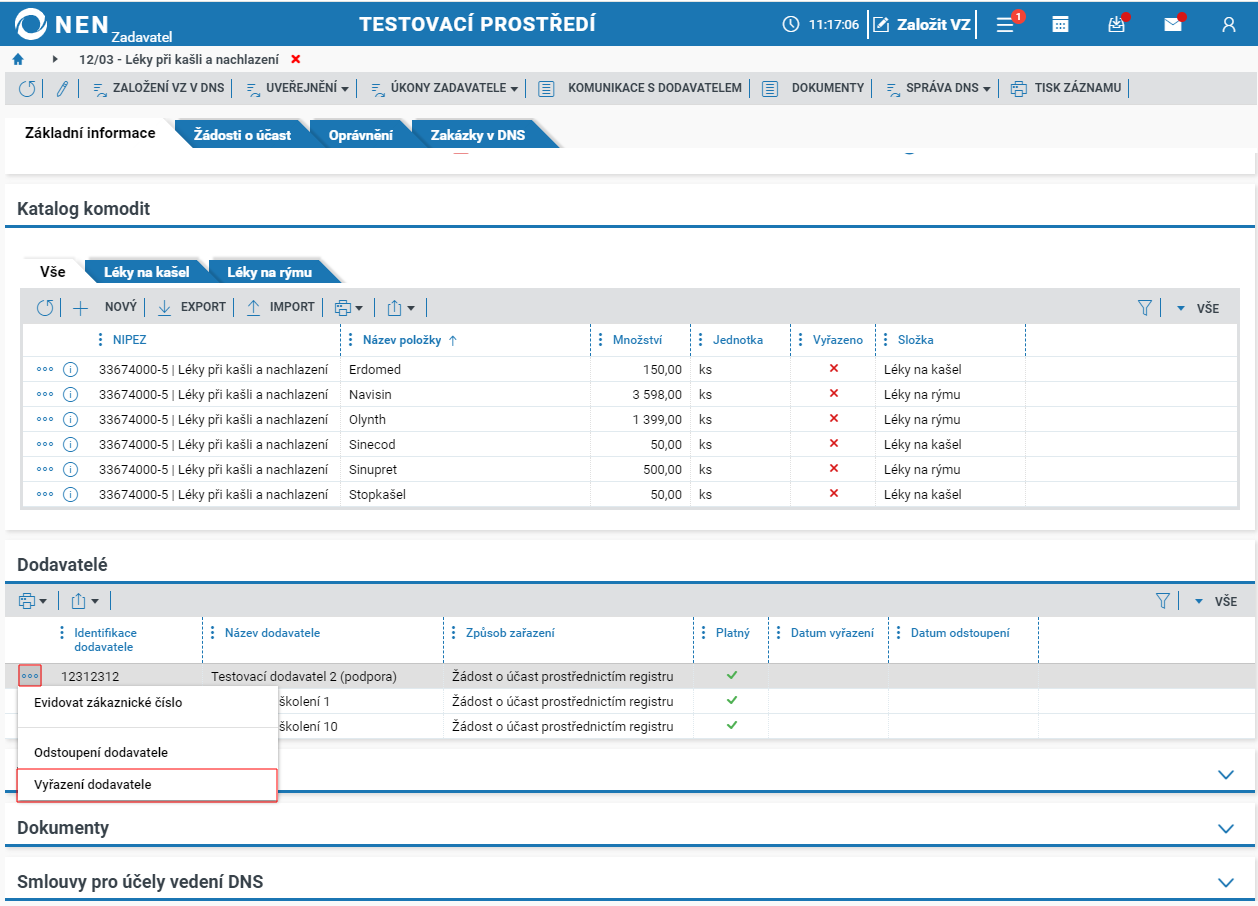Click the filter icon in catalog toolbar

[1145, 308]
